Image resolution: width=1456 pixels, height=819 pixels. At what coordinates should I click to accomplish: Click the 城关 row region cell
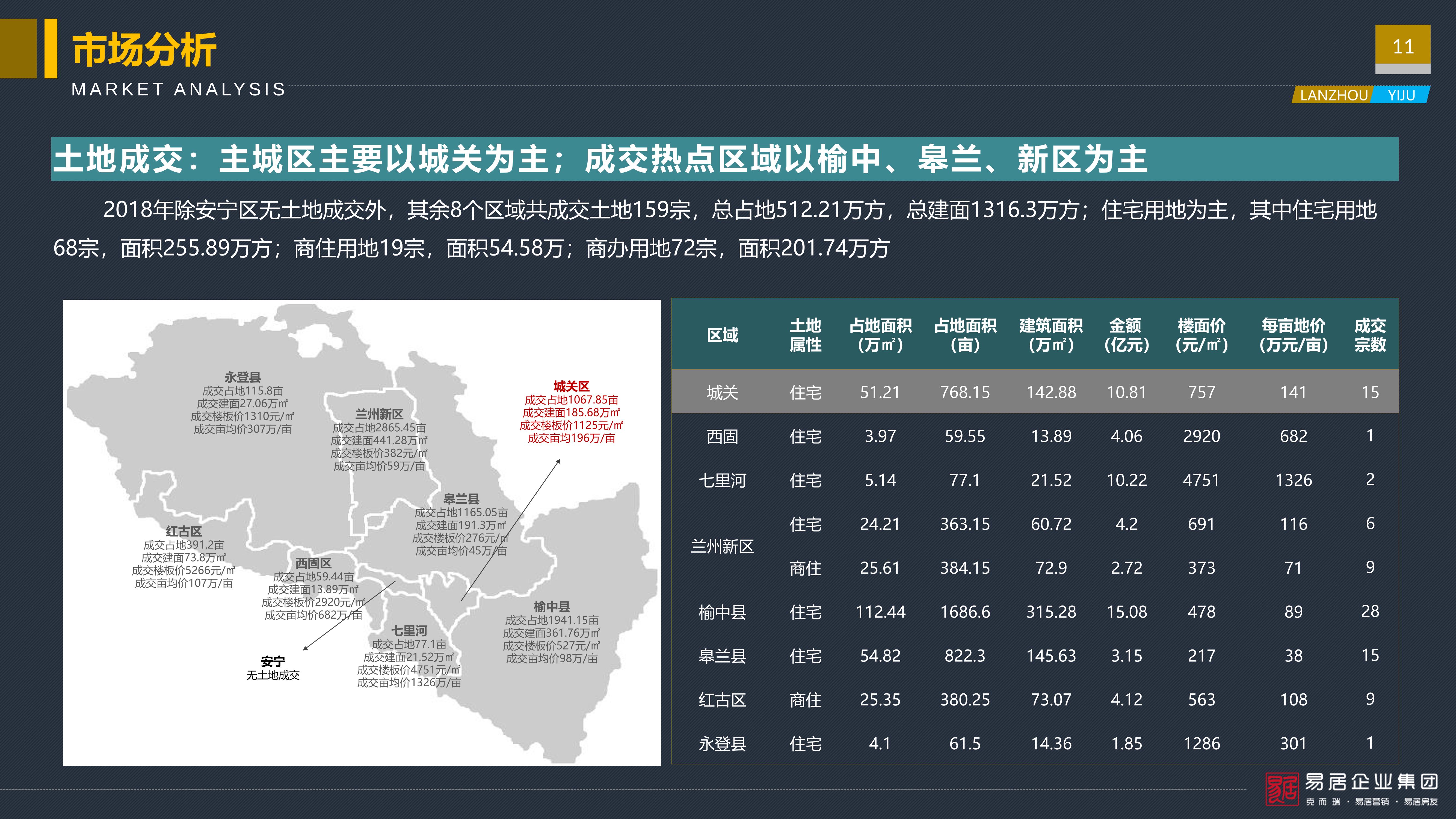pyautogui.click(x=722, y=392)
